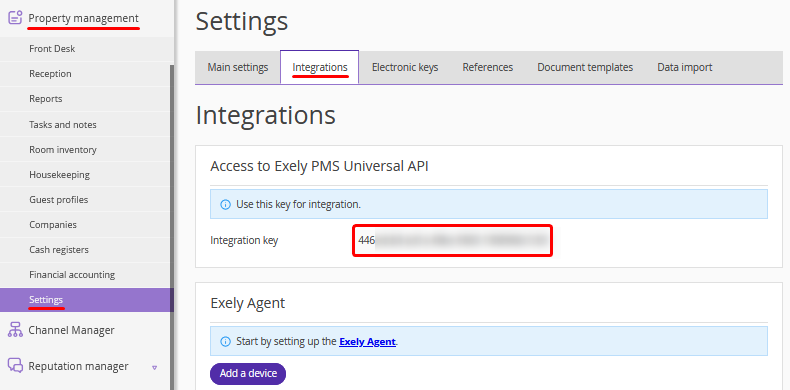Click info icon beside 'Use this key'
This screenshot has width=790, height=390.
pos(226,205)
